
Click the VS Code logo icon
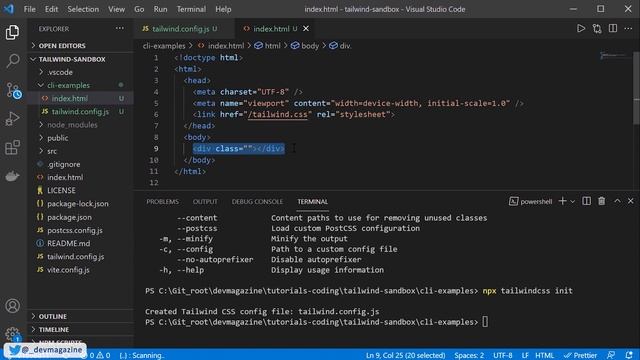(9, 9)
